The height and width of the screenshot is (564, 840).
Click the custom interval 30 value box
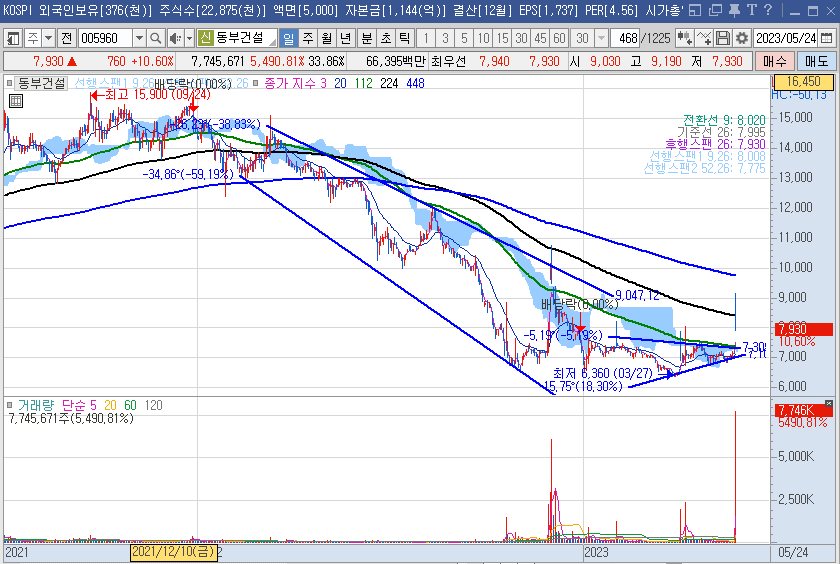pyautogui.click(x=582, y=38)
